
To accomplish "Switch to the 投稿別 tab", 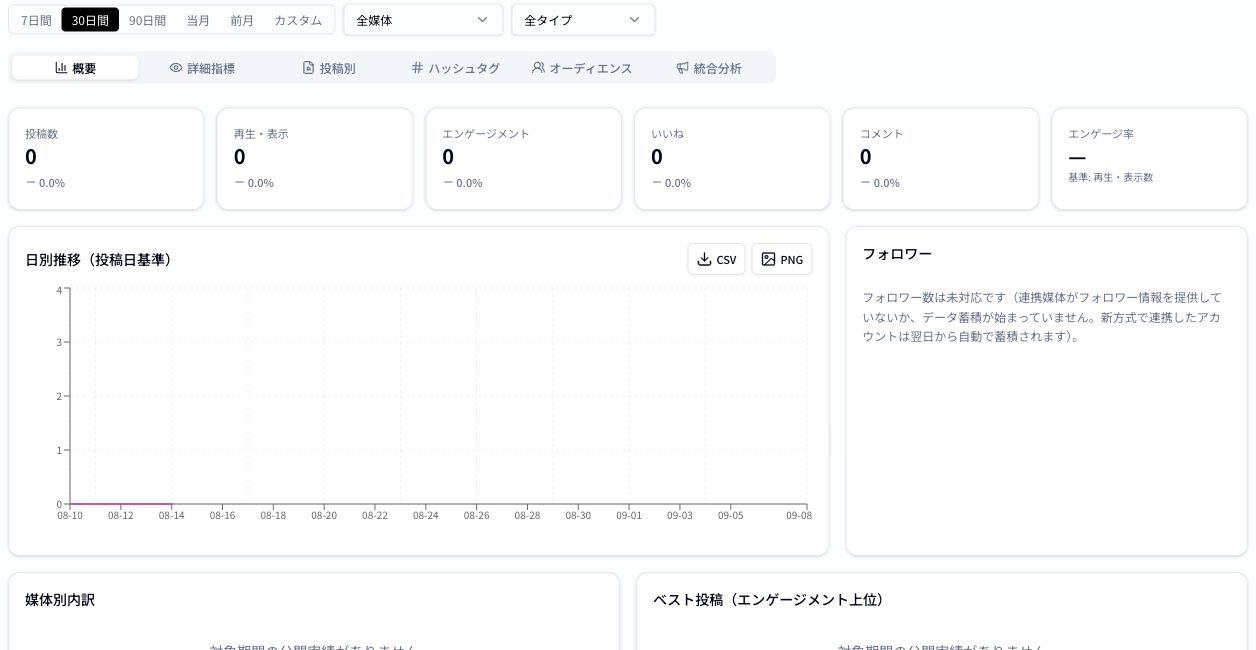I will point(329,68).
